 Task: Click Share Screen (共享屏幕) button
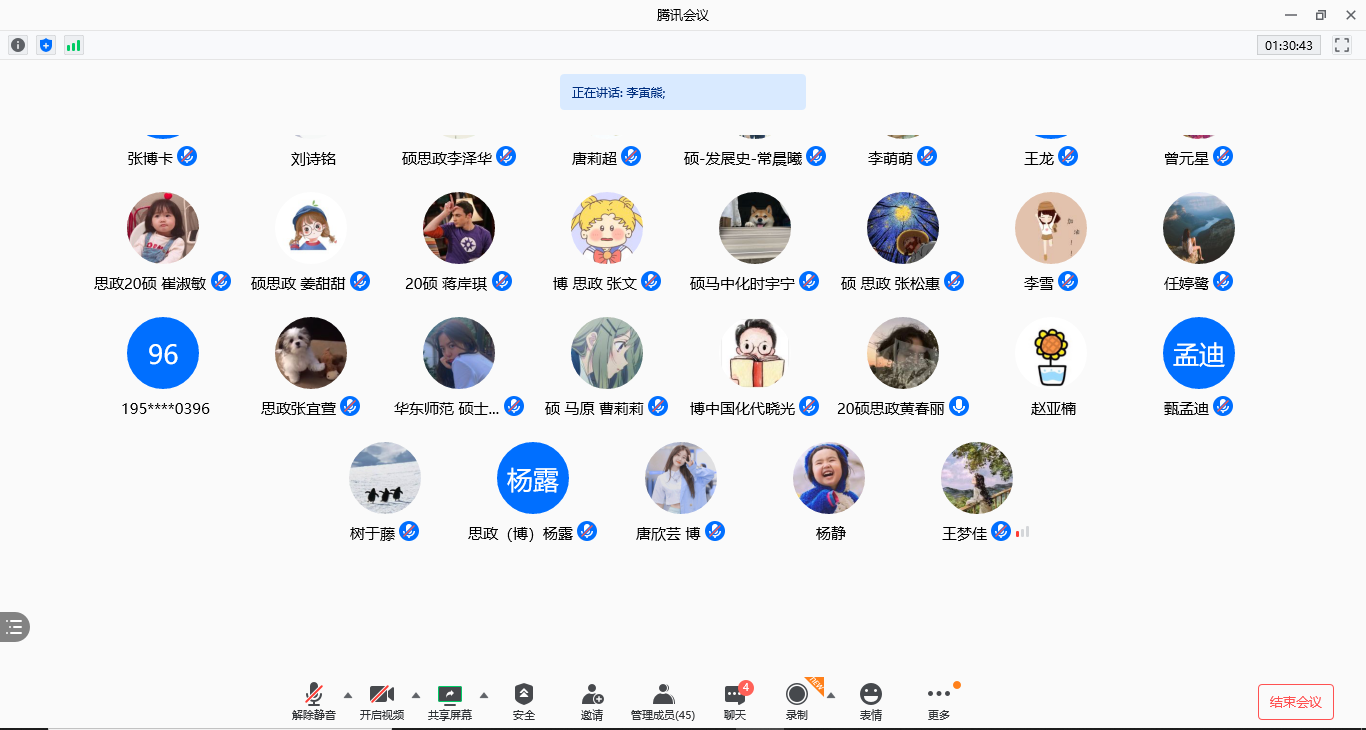tap(450, 701)
